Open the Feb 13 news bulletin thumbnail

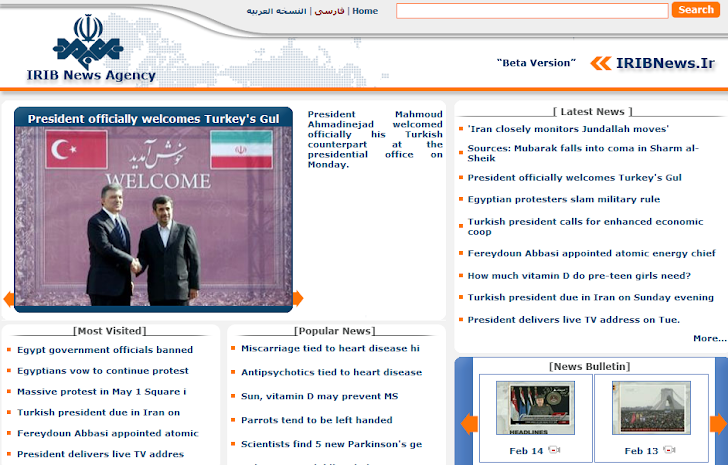[651, 408]
